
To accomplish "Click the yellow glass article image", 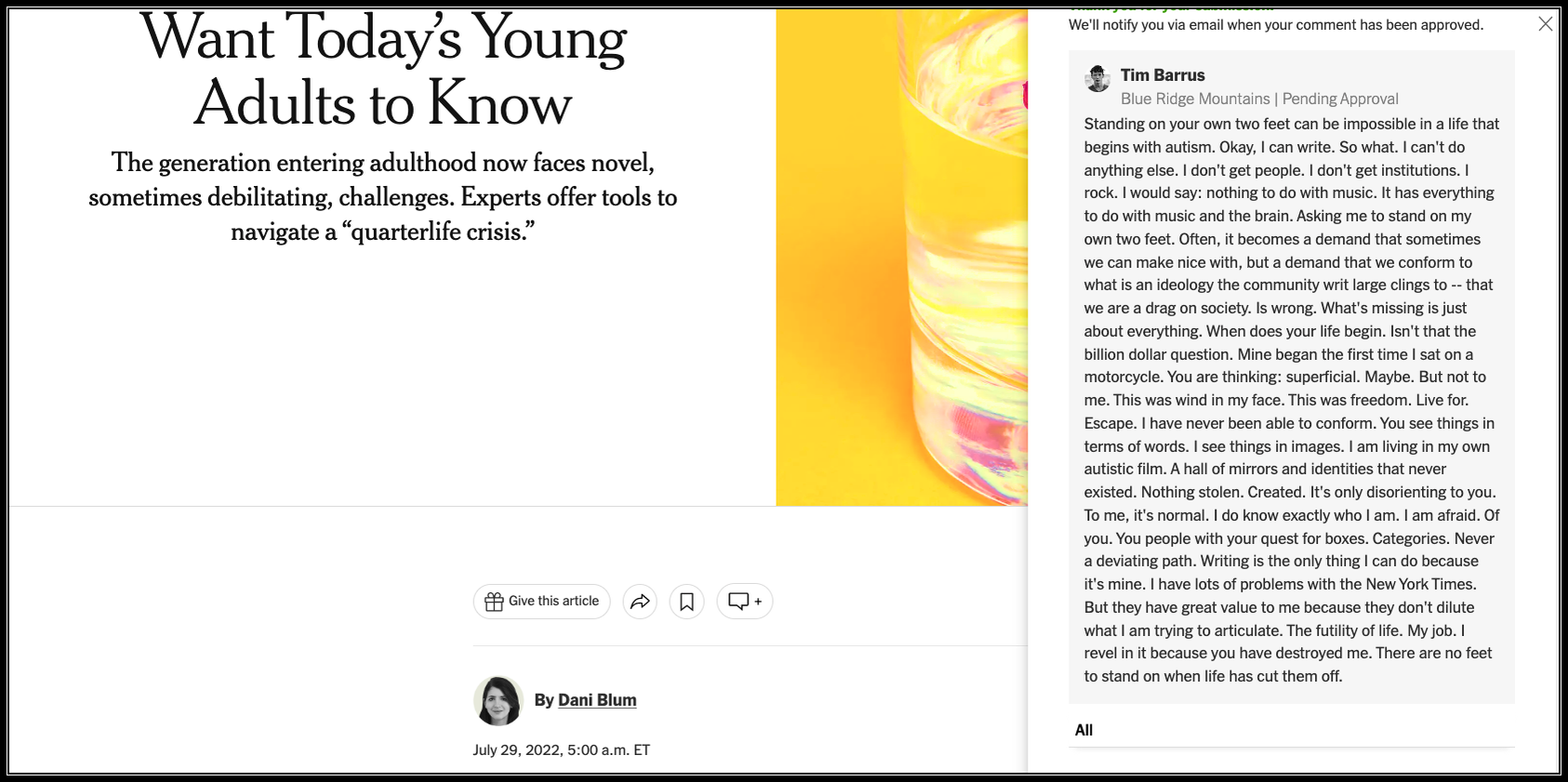I will pos(901,258).
